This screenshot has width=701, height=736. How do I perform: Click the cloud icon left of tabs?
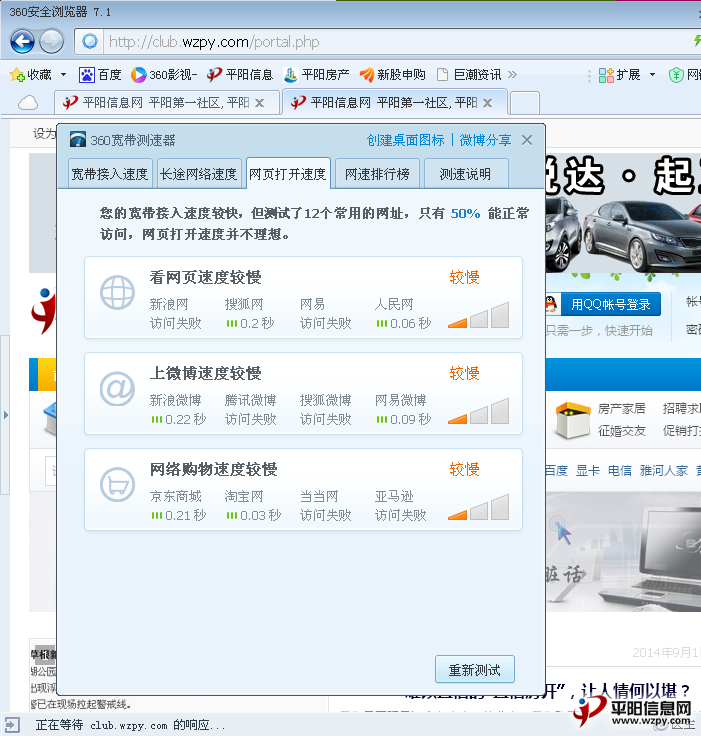[x=28, y=102]
